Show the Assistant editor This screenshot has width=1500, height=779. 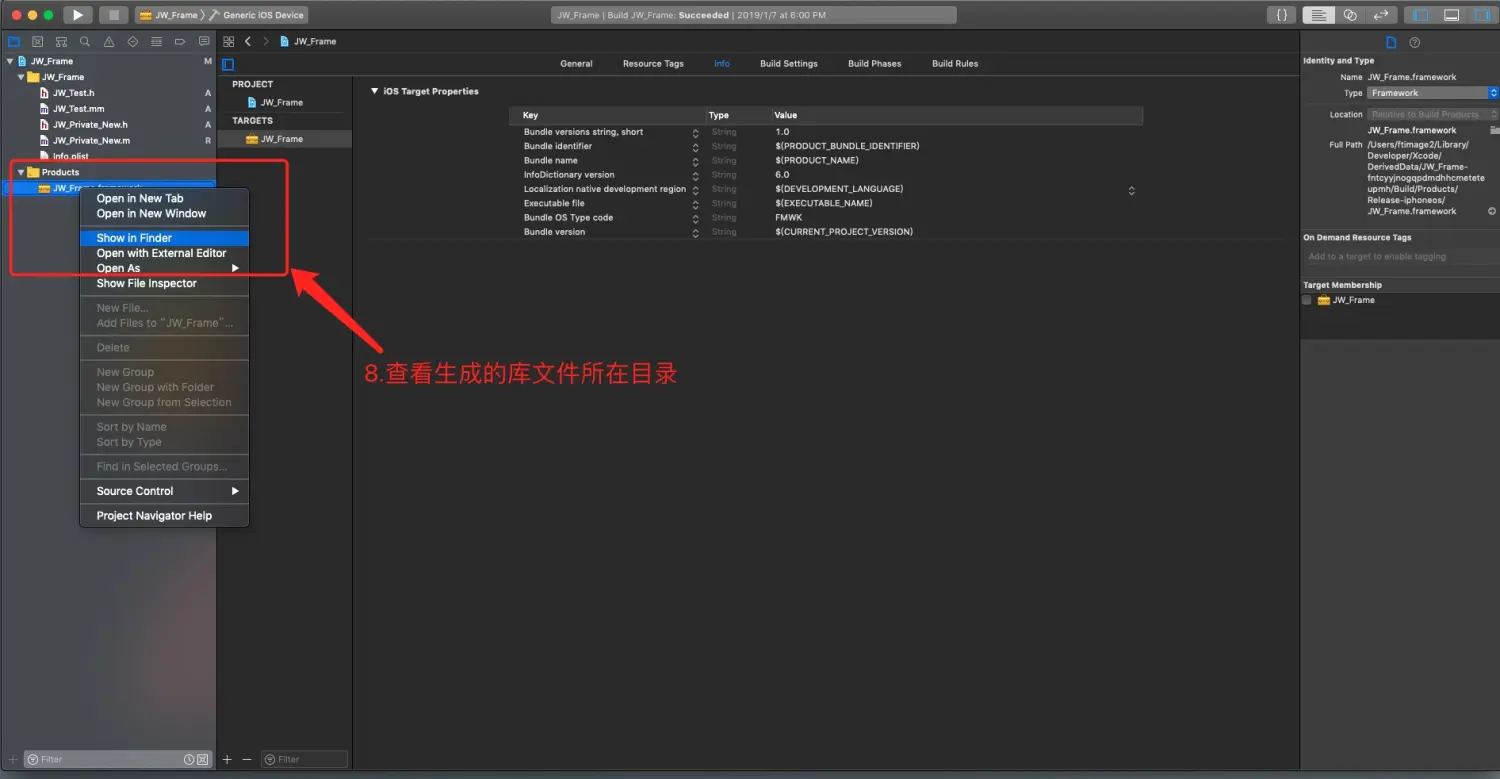point(1350,15)
